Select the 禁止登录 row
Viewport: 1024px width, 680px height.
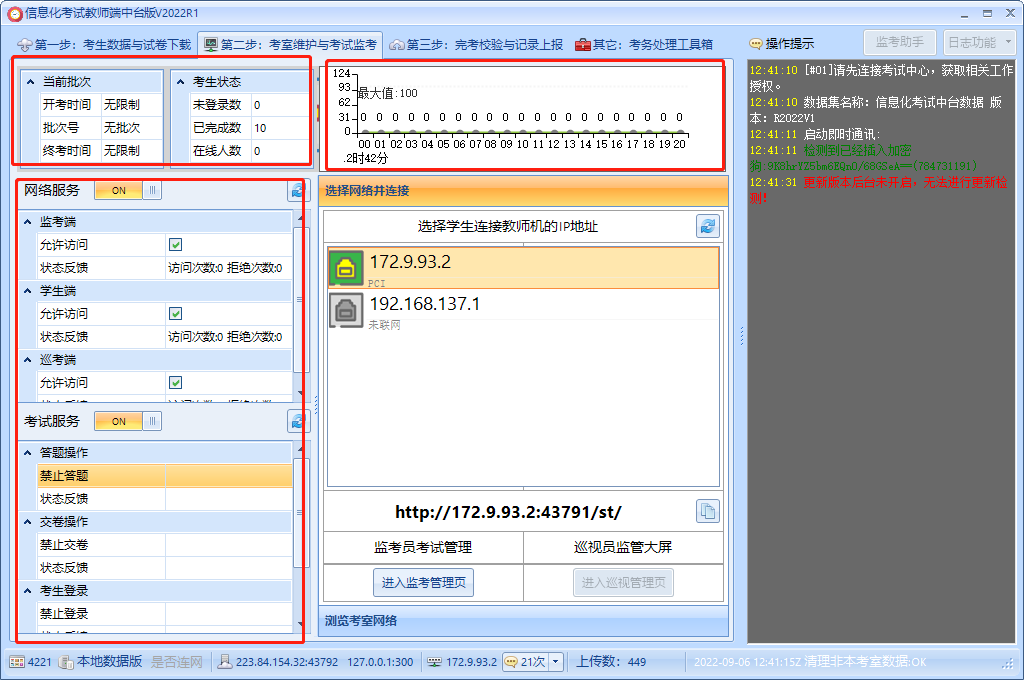click(x=165, y=614)
